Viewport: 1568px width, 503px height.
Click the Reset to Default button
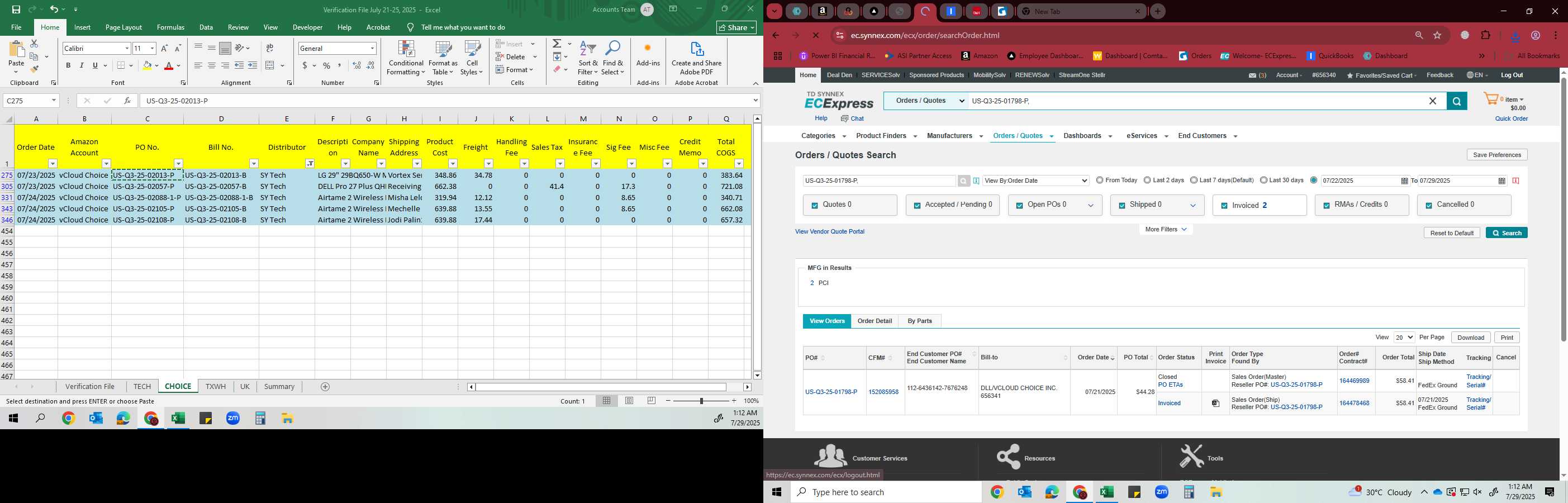point(1452,233)
